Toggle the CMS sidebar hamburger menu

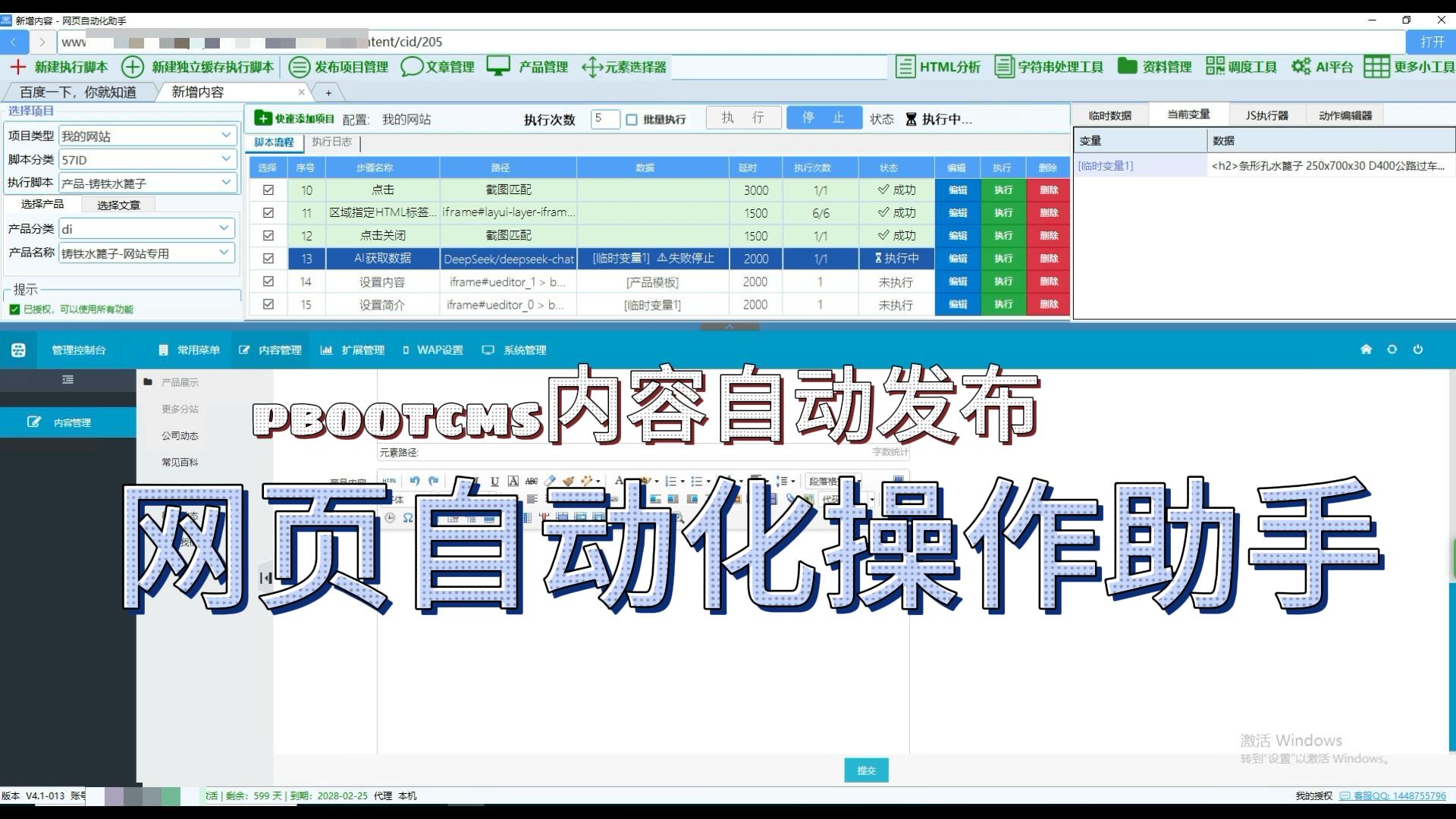tap(67, 379)
